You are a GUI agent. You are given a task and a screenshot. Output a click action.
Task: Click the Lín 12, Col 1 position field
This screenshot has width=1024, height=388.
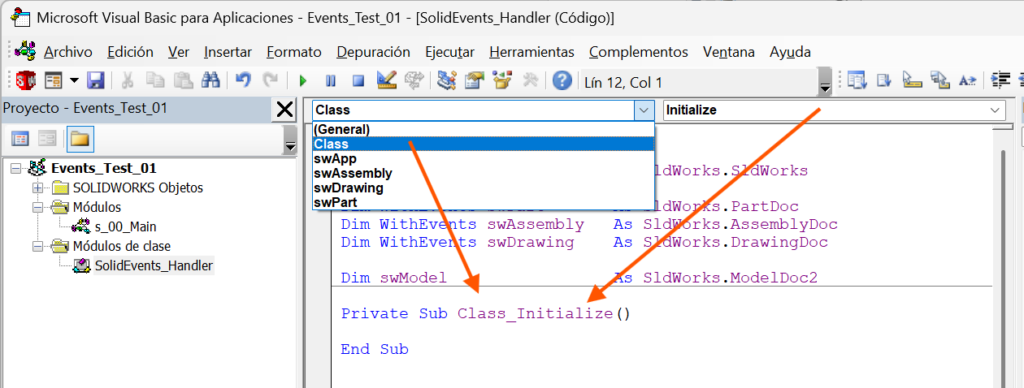[698, 82]
